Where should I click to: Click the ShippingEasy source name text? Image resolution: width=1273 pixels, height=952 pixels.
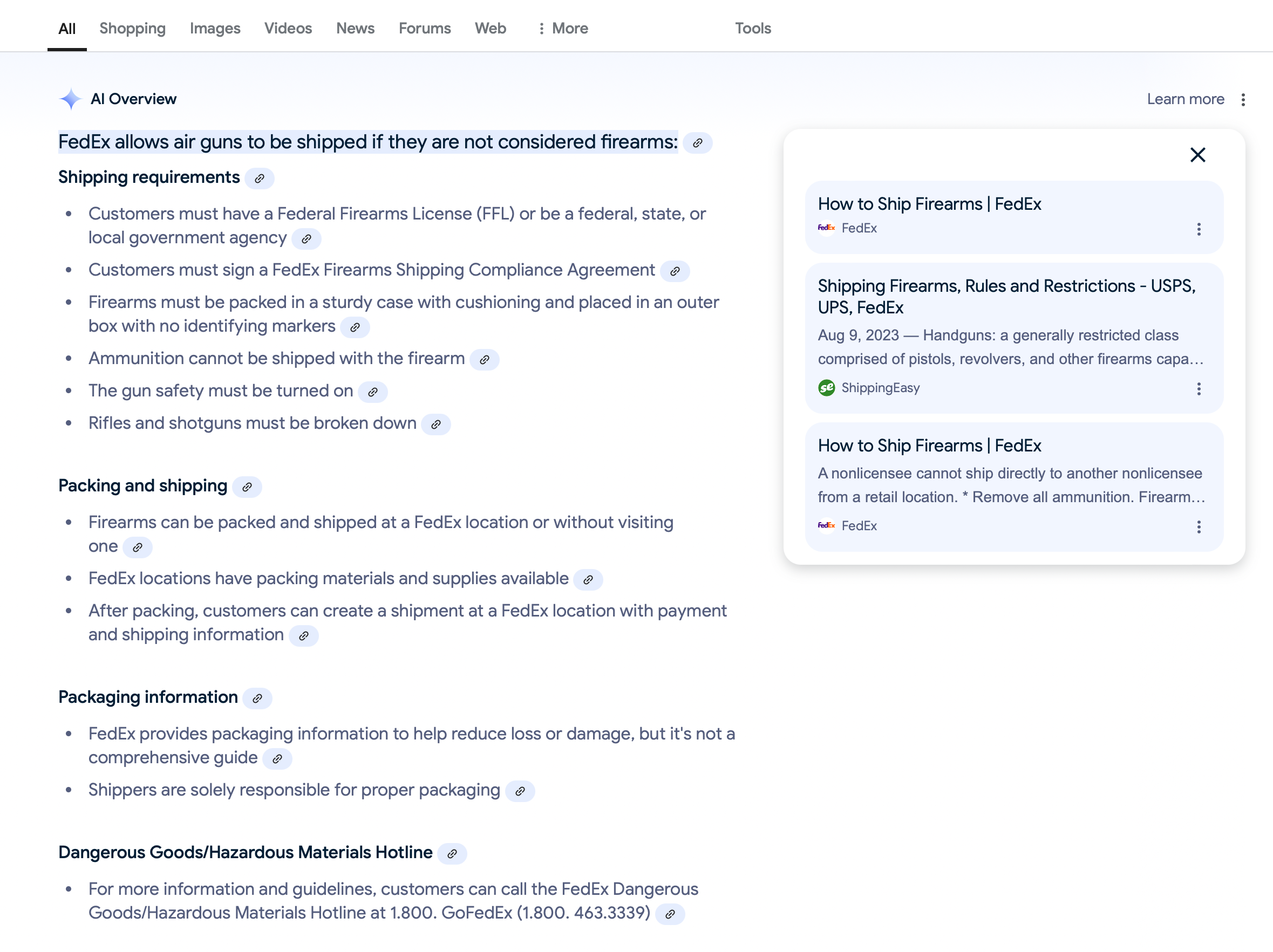(x=881, y=388)
